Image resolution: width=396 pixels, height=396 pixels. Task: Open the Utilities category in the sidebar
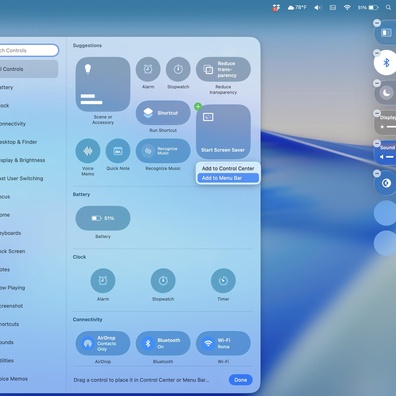pyautogui.click(x=28, y=361)
